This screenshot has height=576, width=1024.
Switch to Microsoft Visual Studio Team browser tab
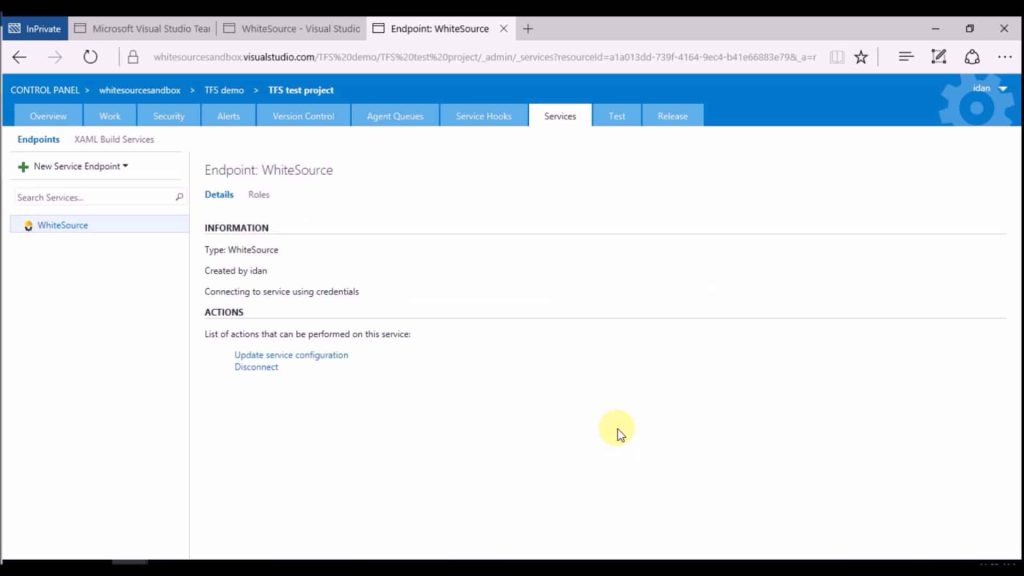(x=144, y=29)
